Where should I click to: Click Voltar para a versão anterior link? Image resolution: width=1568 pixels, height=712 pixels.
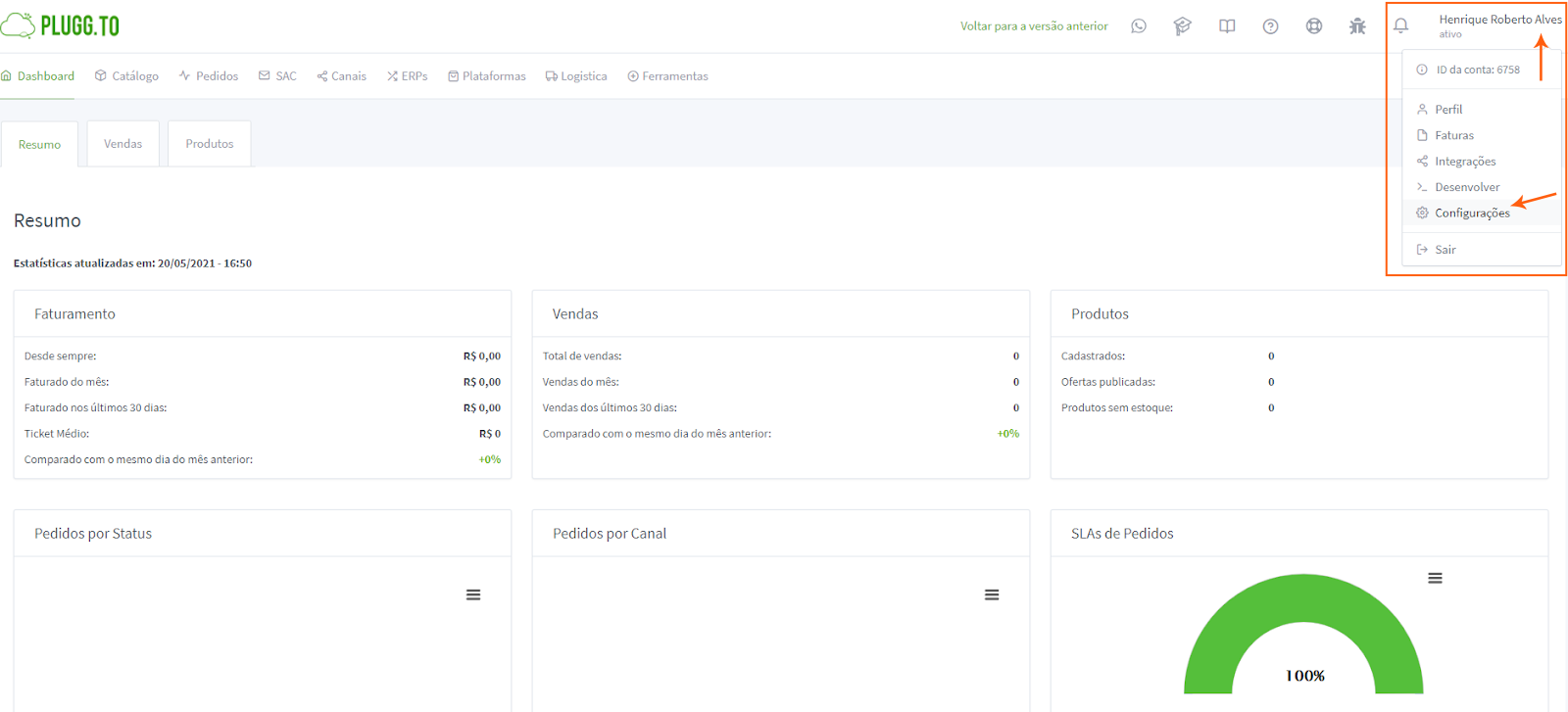[x=1034, y=26]
